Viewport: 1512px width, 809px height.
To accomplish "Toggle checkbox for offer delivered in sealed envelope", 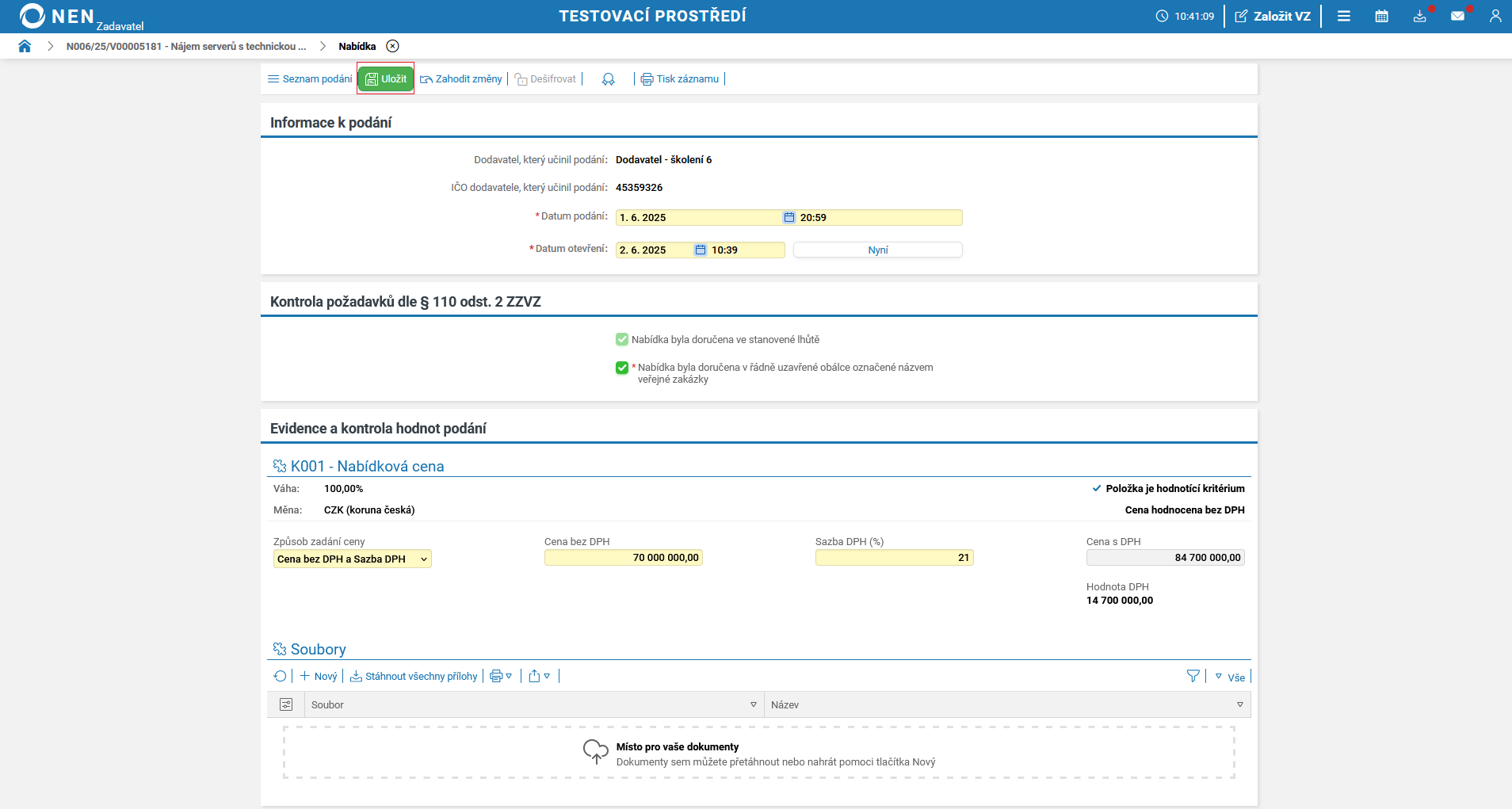I will click(622, 368).
